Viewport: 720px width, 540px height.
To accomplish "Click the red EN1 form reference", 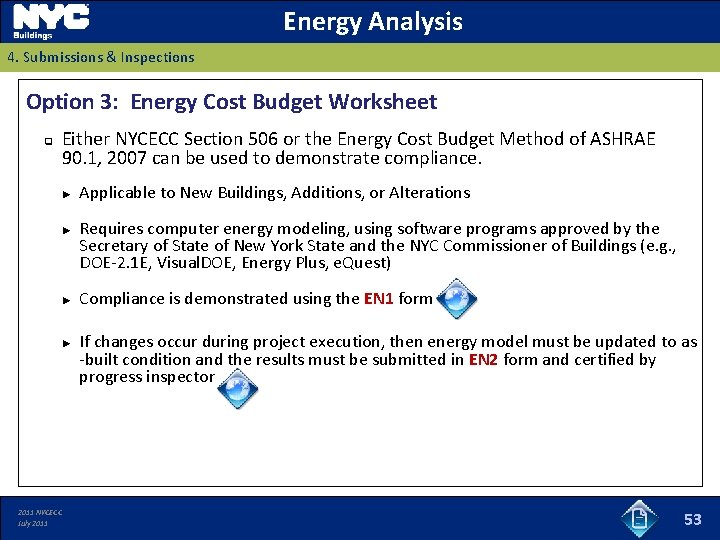I will [378, 298].
